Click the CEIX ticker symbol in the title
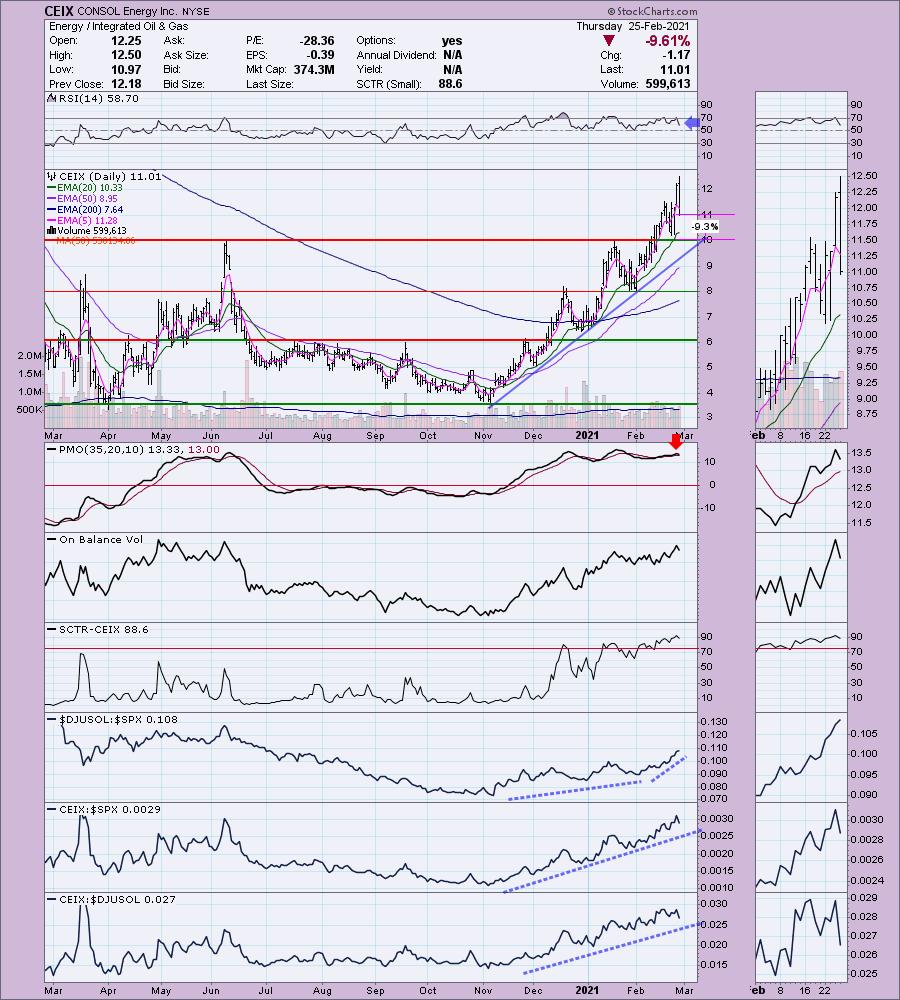Viewport: 900px width, 1000px height. pyautogui.click(x=59, y=11)
